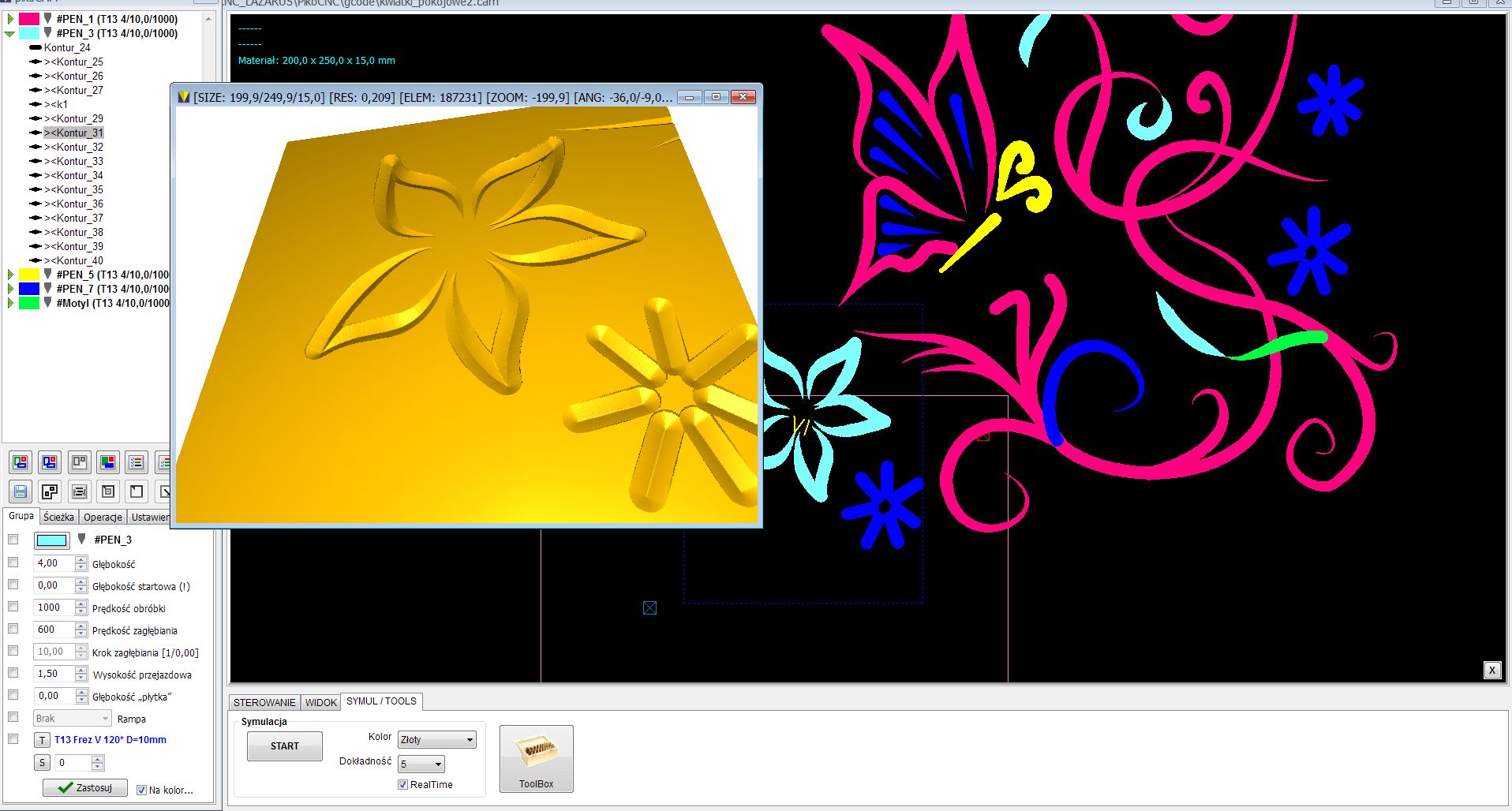Click the START simulation button
The width and height of the screenshot is (1512, 811).
point(285,746)
